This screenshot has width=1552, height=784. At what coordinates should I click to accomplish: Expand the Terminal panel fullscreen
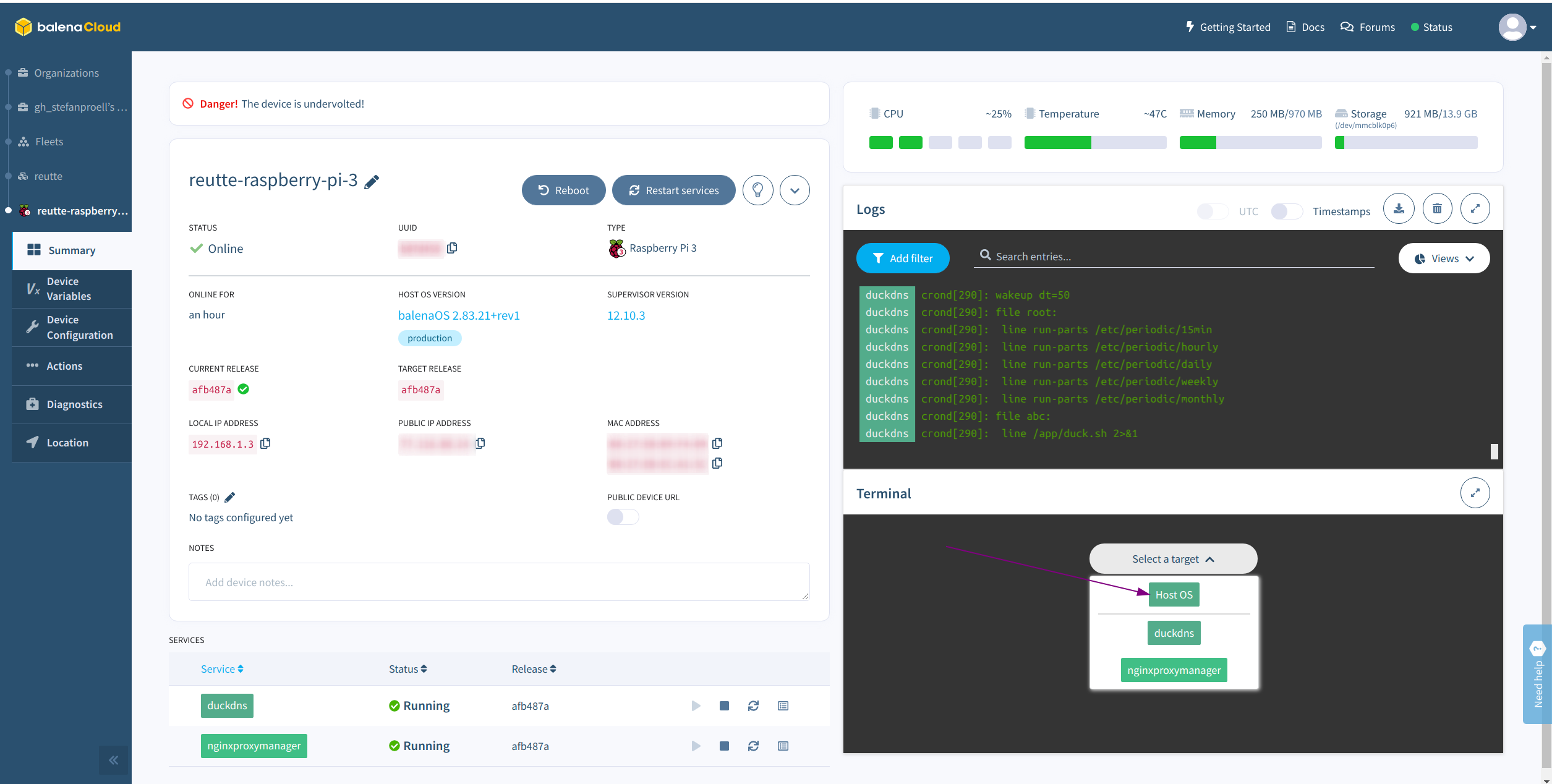point(1475,493)
